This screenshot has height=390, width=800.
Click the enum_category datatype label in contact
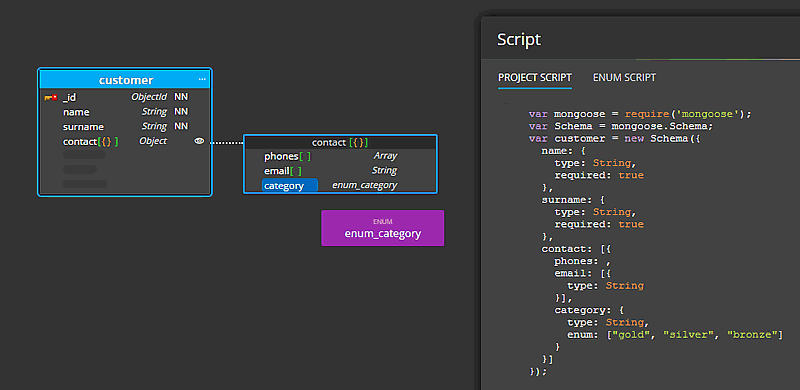pos(364,185)
